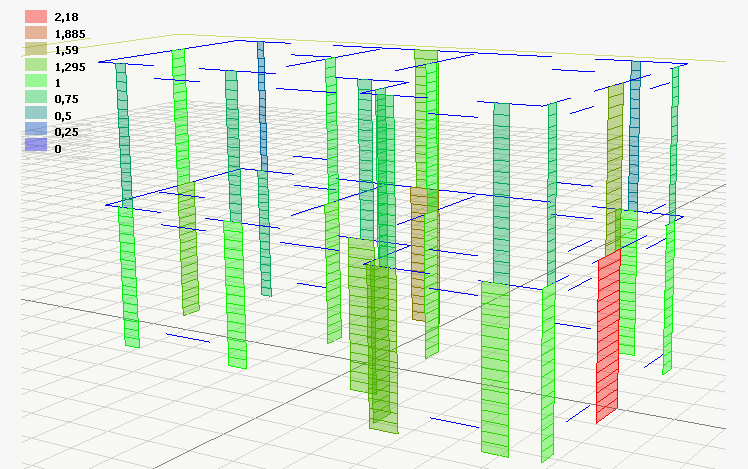Select the bright green legend swatch for value 1
The width and height of the screenshot is (748, 469).
pyautogui.click(x=36, y=83)
